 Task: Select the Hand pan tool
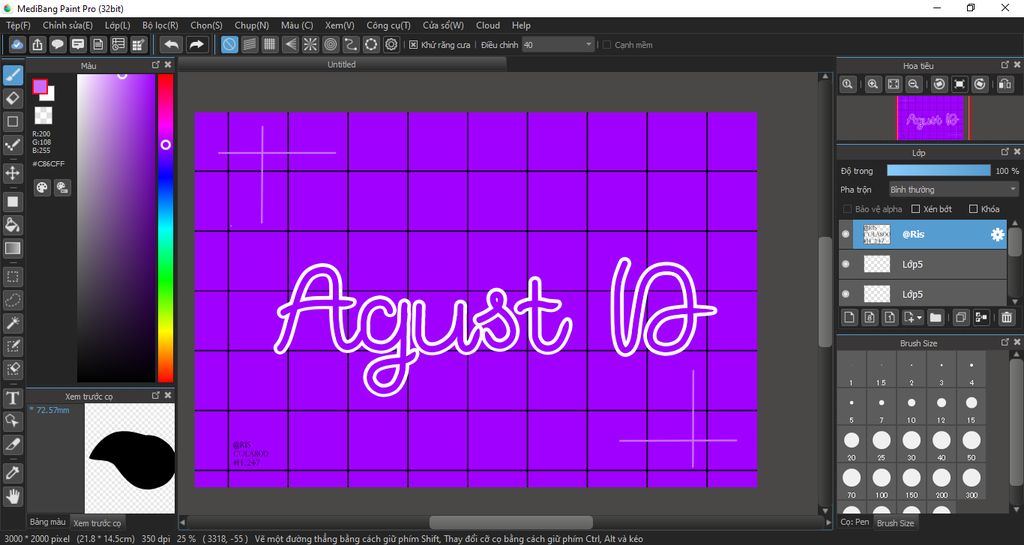pyautogui.click(x=12, y=496)
